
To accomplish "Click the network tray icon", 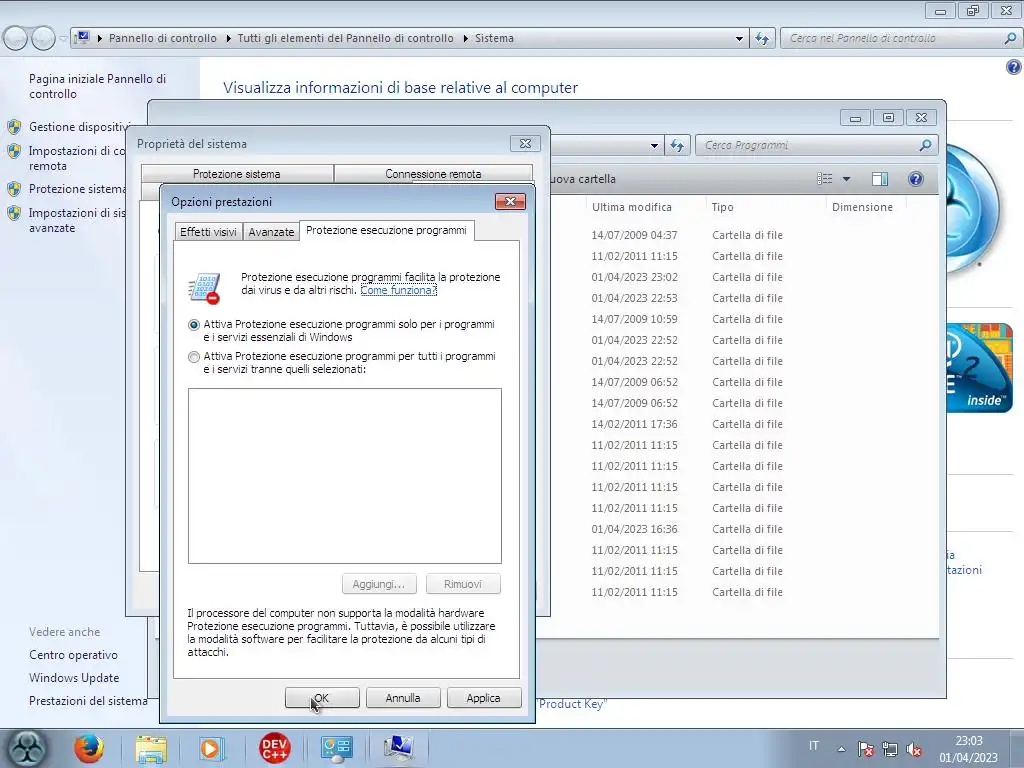I will 889,749.
